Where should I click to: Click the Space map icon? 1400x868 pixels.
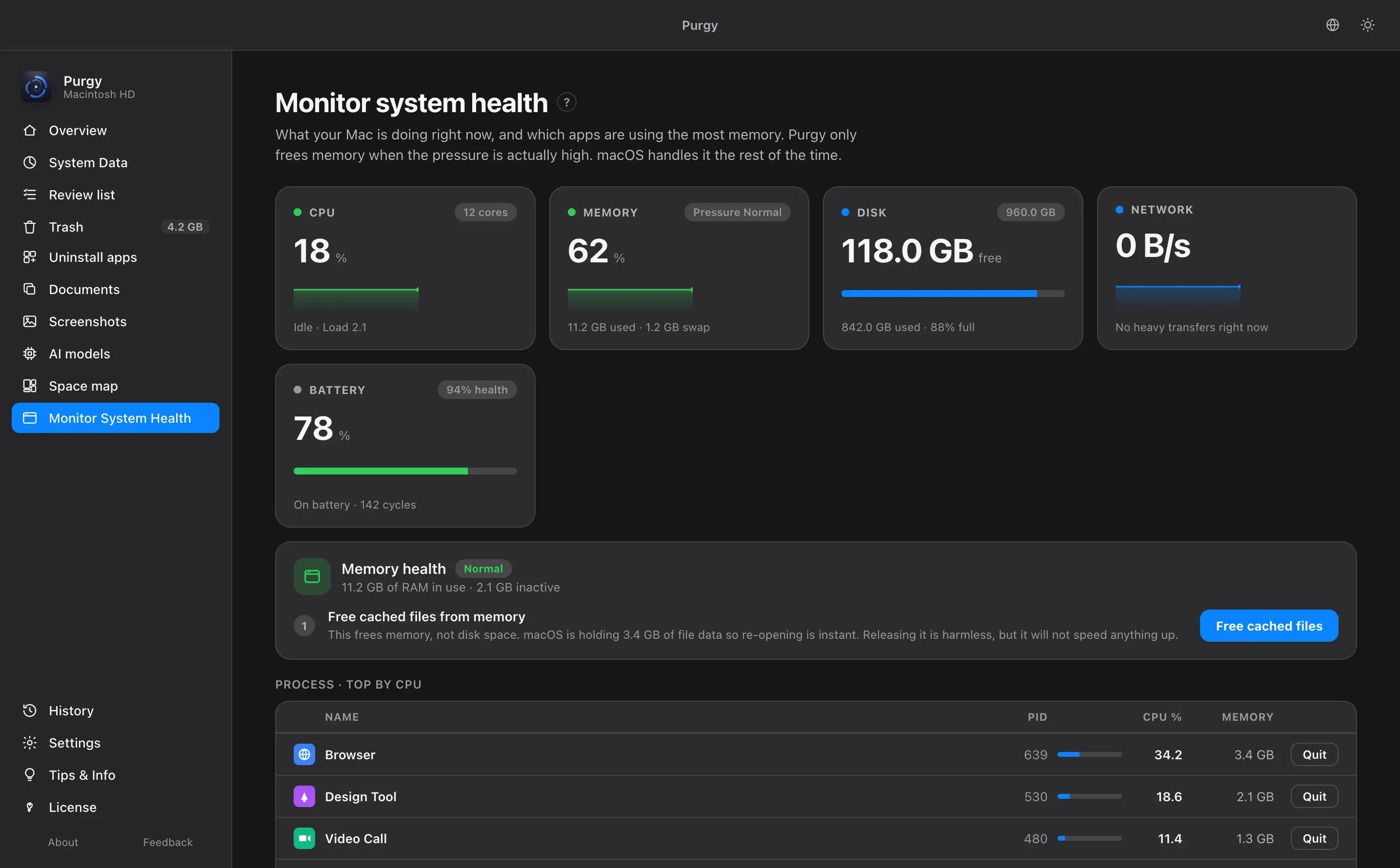click(x=30, y=386)
